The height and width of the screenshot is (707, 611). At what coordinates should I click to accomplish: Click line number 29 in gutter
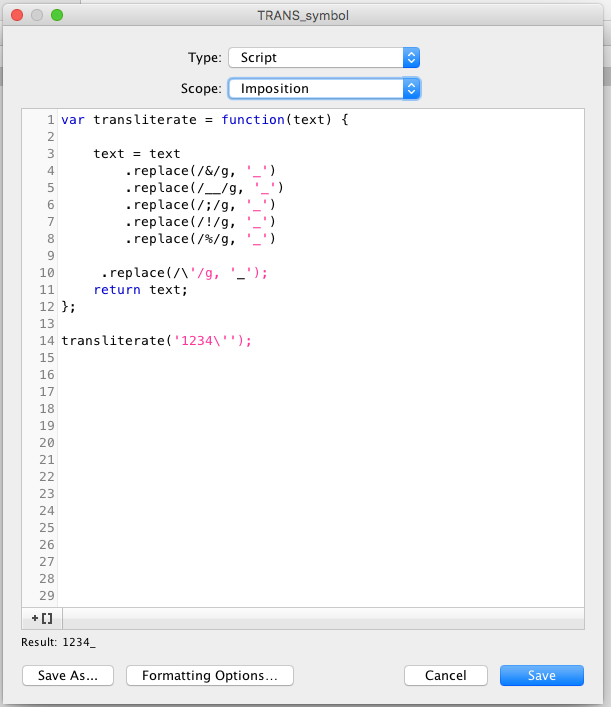pyautogui.click(x=47, y=596)
